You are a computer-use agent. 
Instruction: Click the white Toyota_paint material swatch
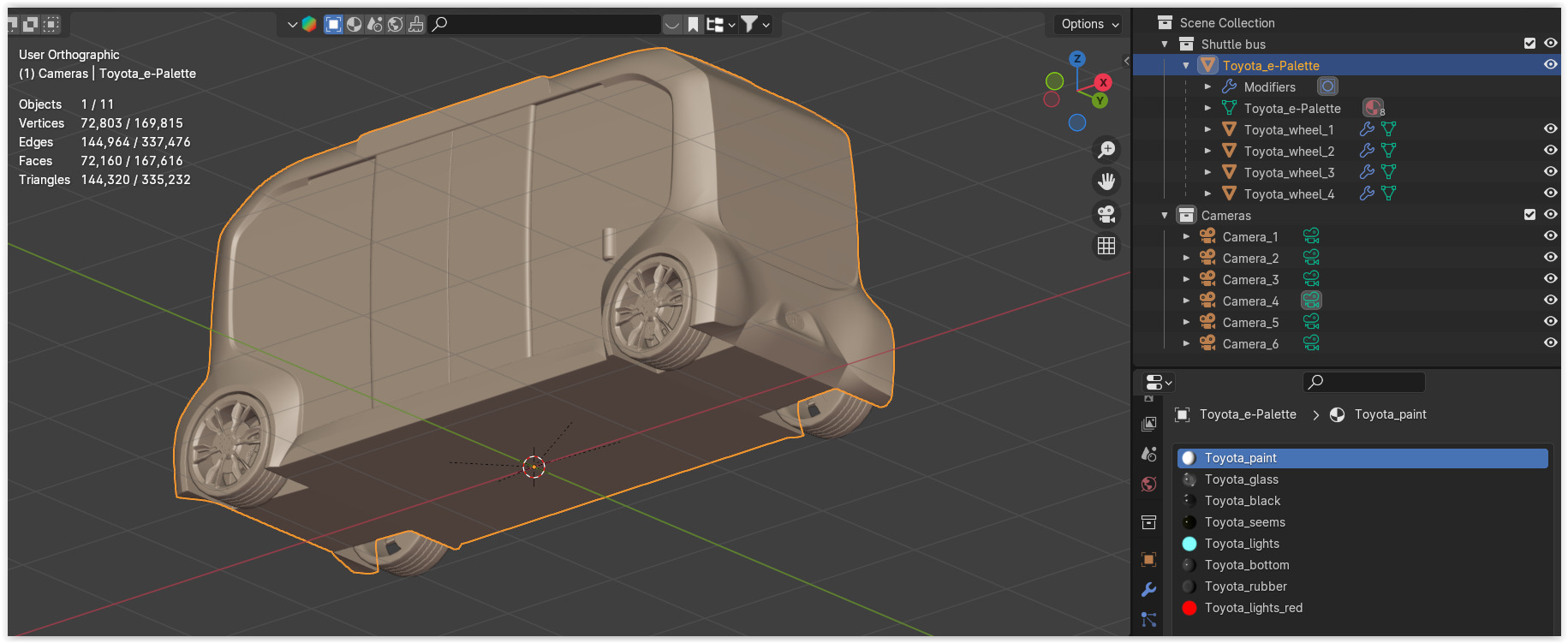point(1189,458)
